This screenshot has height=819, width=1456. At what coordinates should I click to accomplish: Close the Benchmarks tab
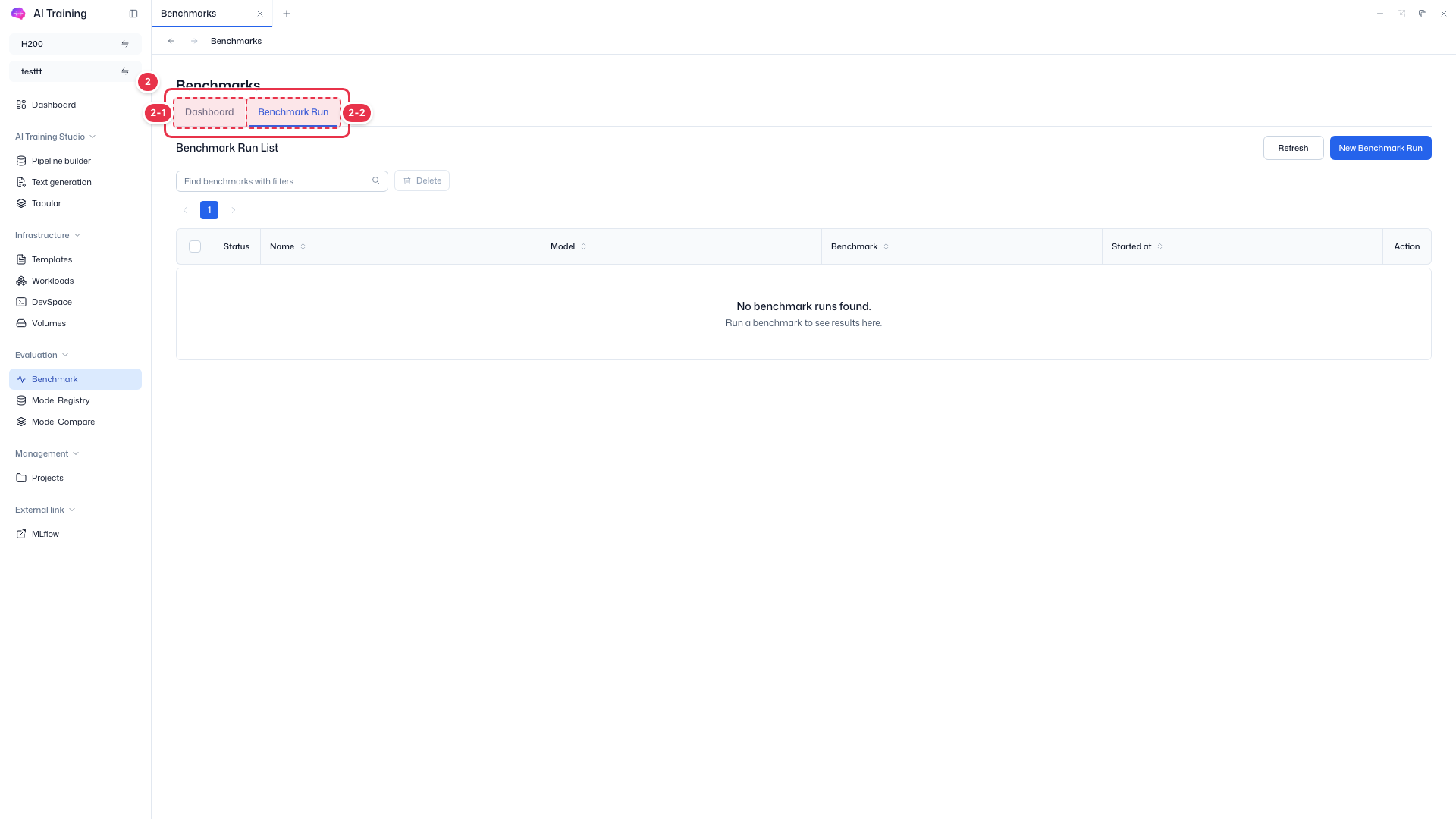click(x=260, y=14)
